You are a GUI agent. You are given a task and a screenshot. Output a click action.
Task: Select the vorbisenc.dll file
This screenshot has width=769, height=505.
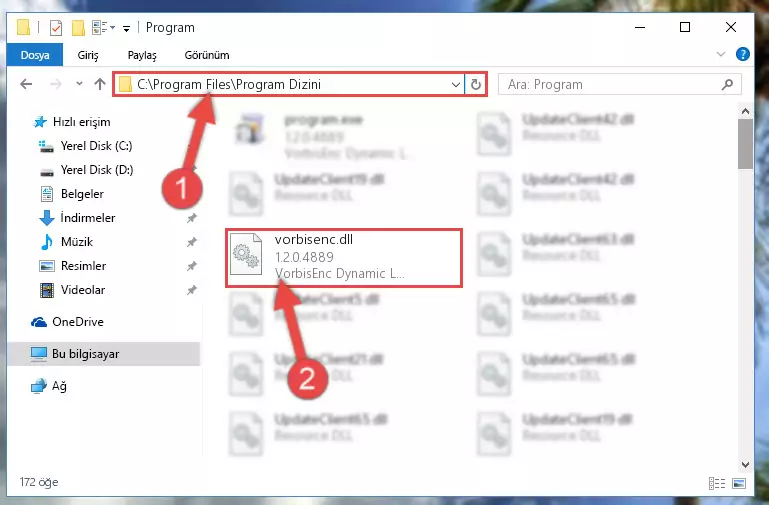344,257
